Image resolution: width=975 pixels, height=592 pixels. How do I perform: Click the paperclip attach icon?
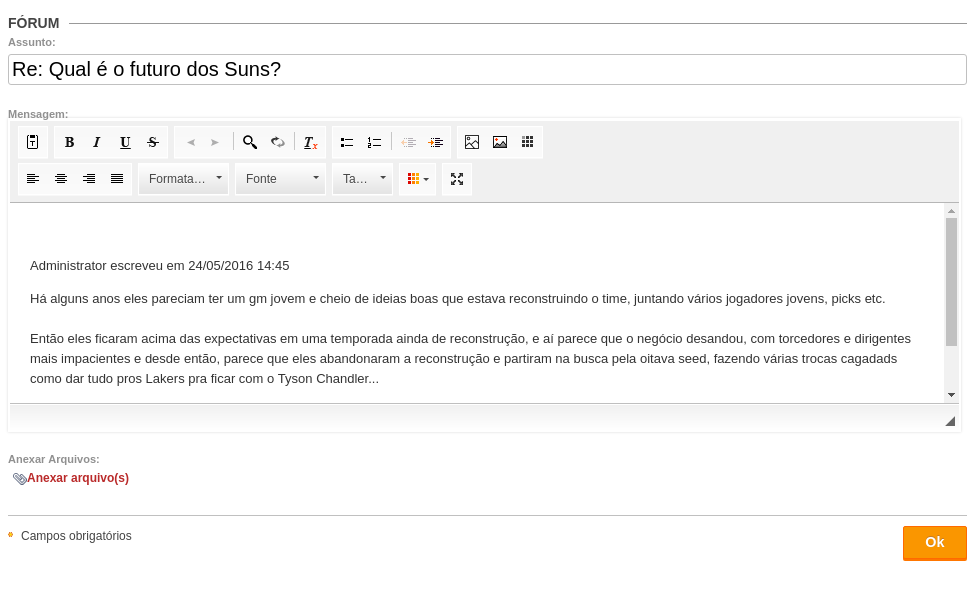pyautogui.click(x=19, y=479)
